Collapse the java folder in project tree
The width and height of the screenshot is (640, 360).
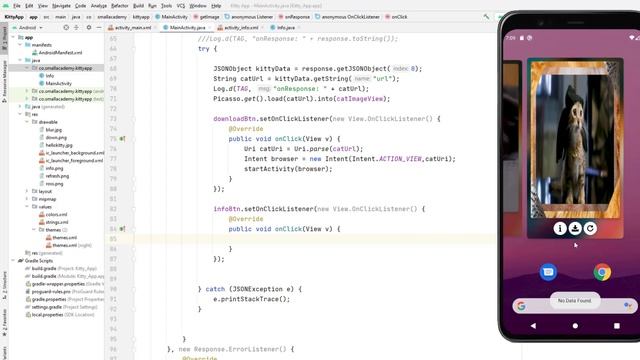20,60
